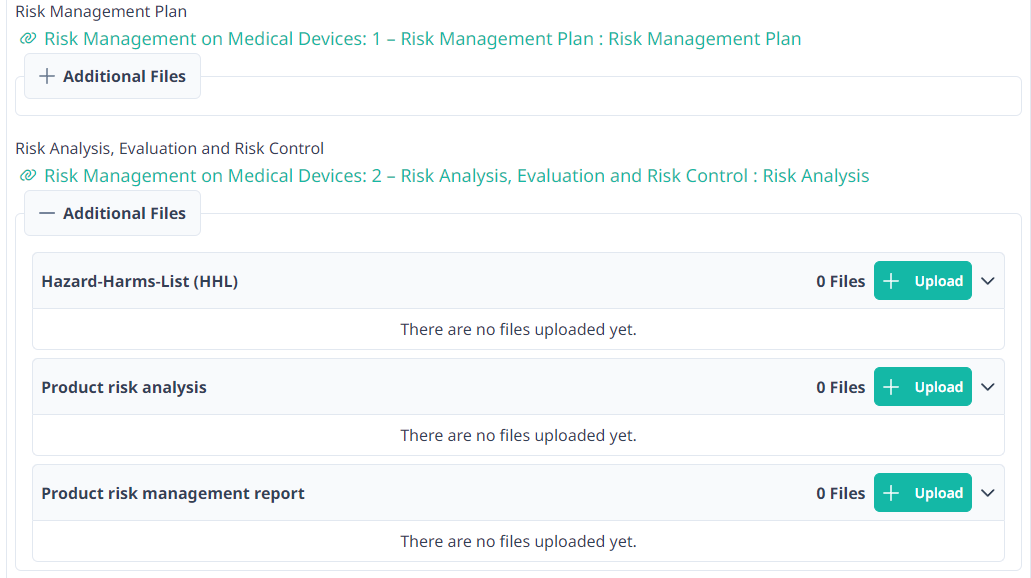Click the plus icon inside Product risk management report Upload button
Screen dimensions: 1031x578
click(x=891, y=492)
